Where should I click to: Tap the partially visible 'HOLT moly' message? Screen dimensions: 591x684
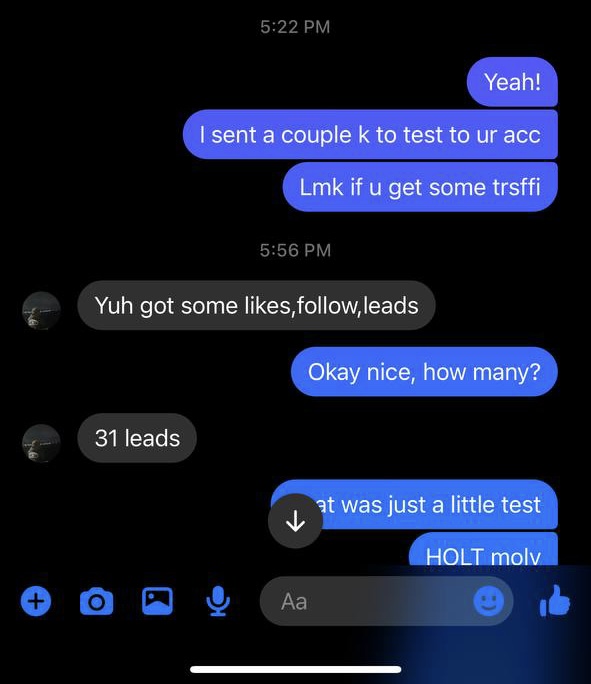483,549
